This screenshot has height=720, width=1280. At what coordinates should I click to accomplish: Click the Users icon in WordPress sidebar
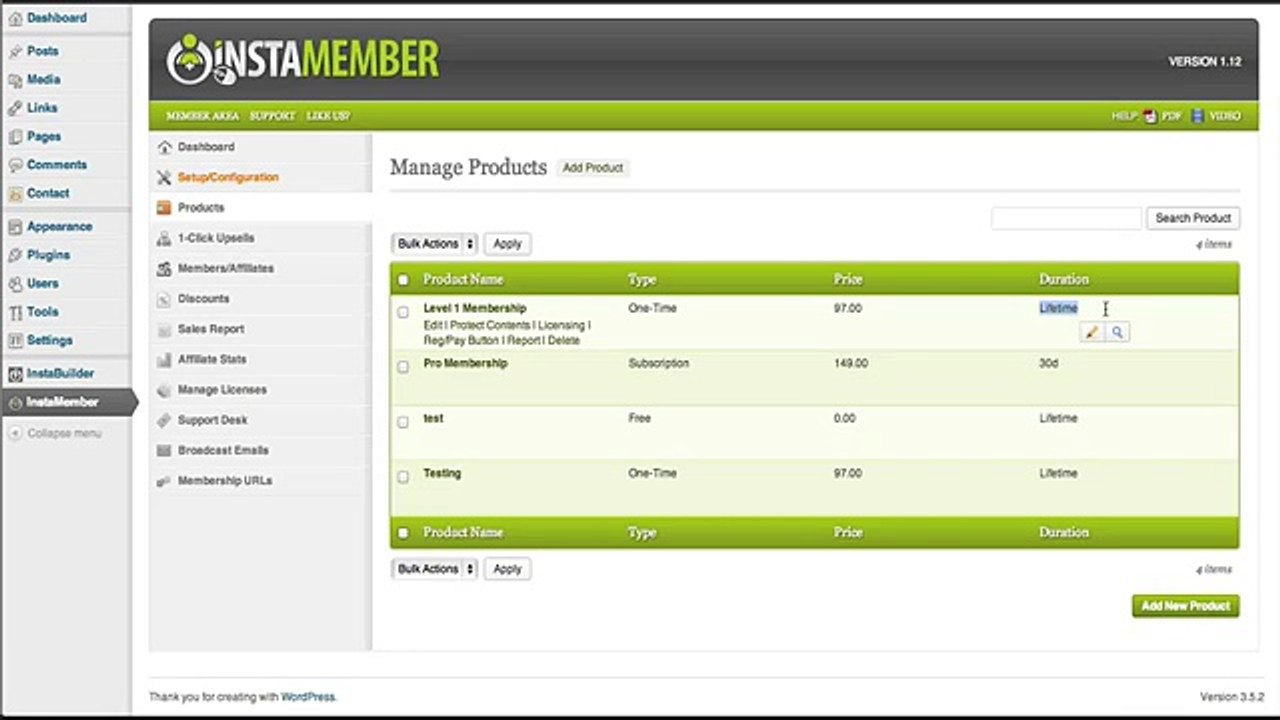coord(15,284)
